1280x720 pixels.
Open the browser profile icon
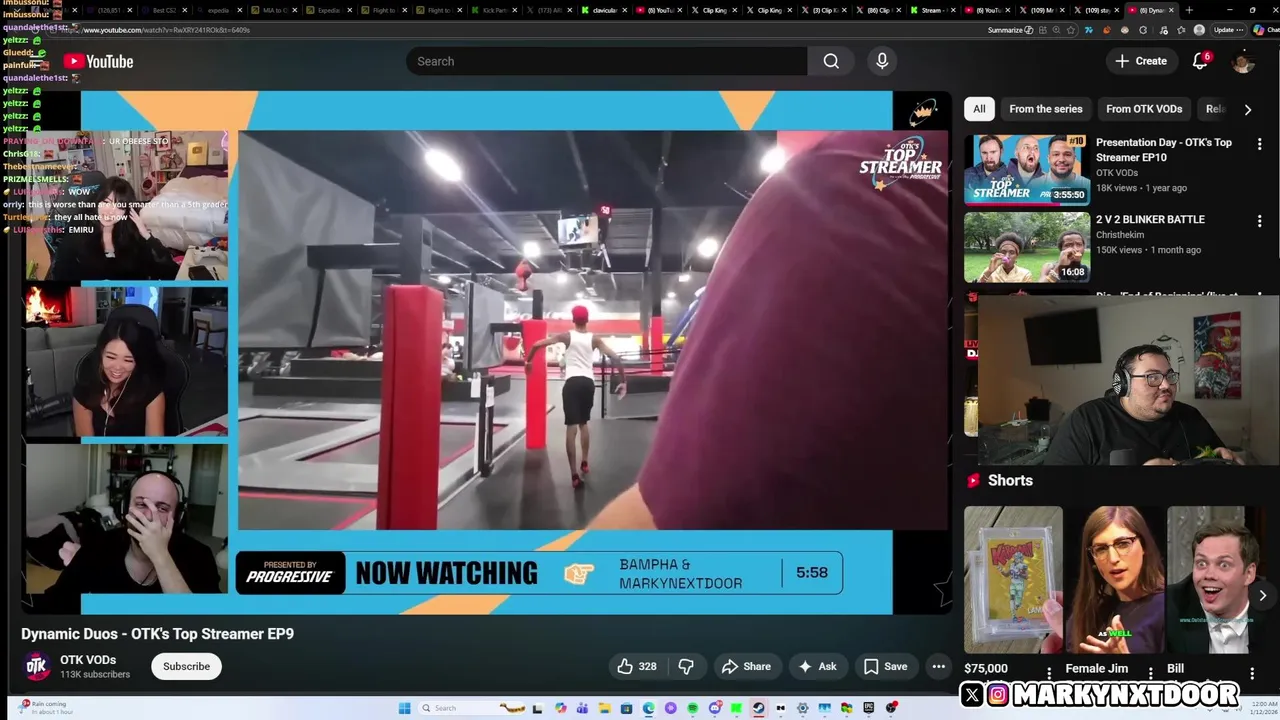click(1199, 30)
